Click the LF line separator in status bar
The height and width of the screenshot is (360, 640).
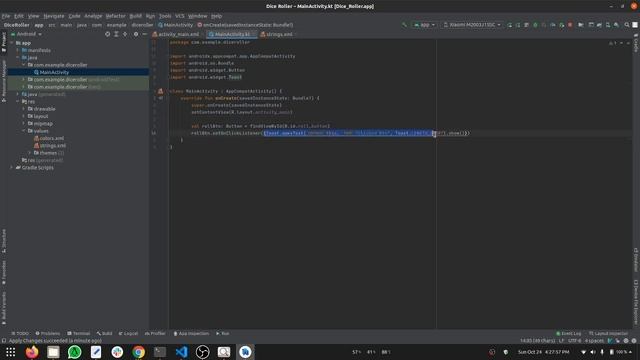561,340
